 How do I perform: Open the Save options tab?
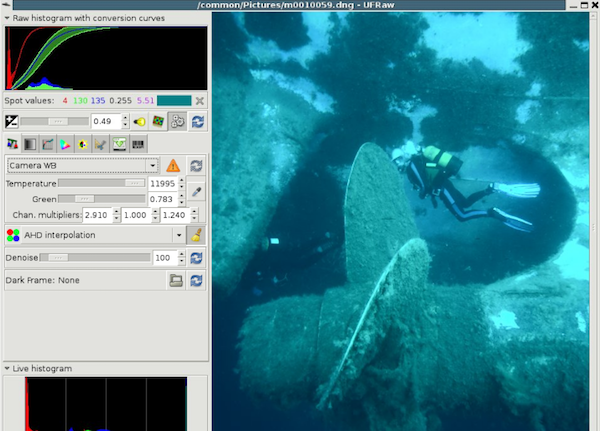pos(119,144)
